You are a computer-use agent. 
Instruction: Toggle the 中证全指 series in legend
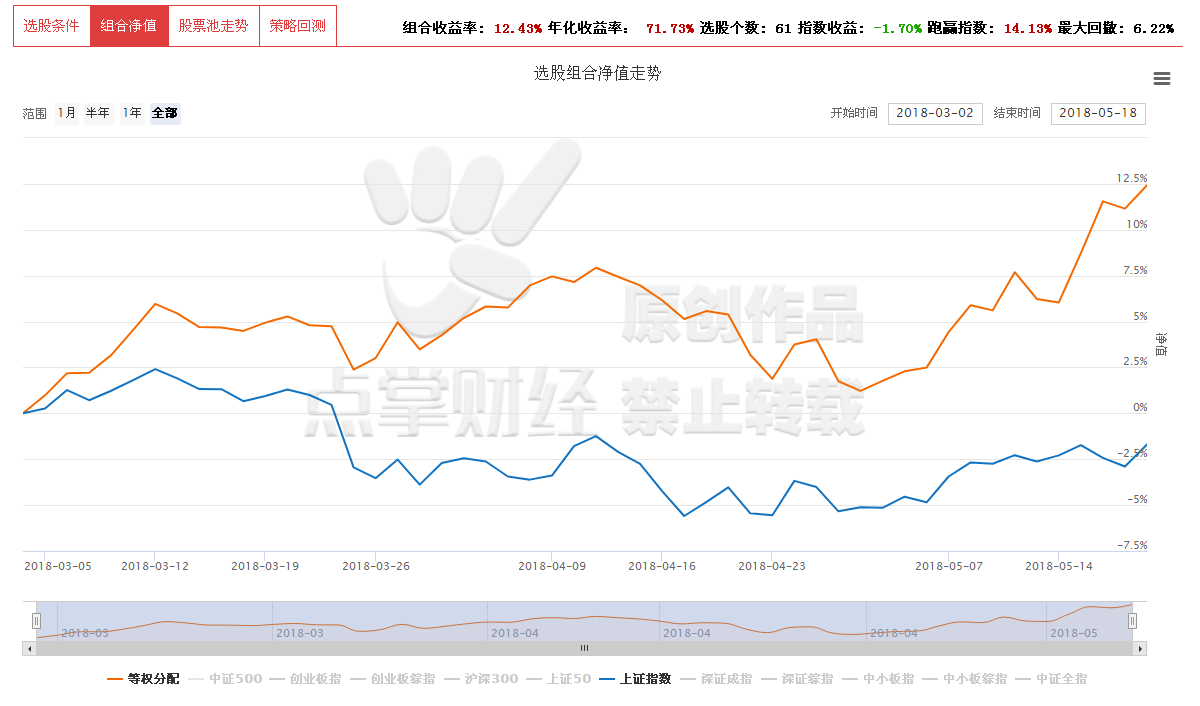[1051, 679]
